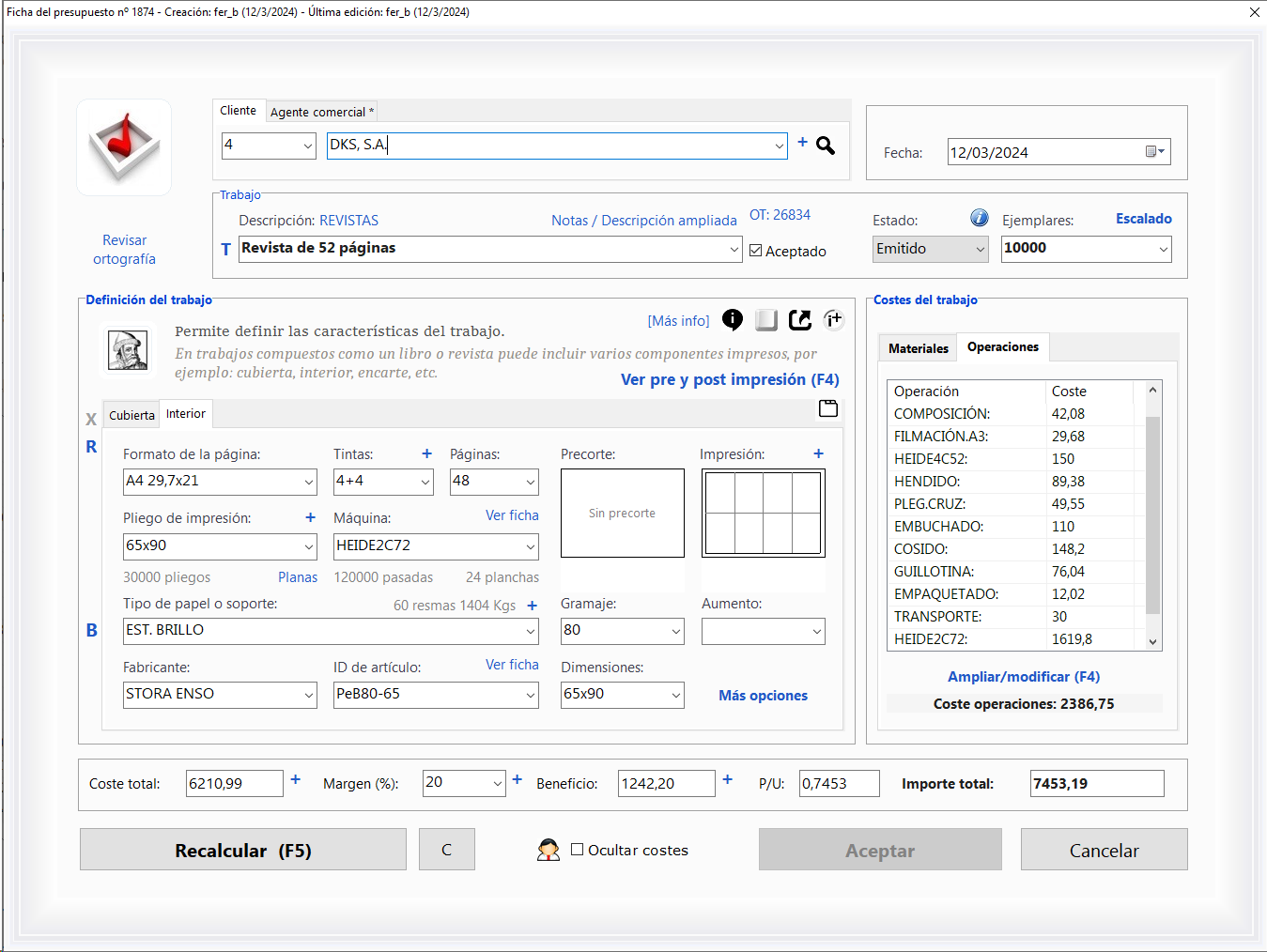Click the T icon beside job description

coord(225,250)
